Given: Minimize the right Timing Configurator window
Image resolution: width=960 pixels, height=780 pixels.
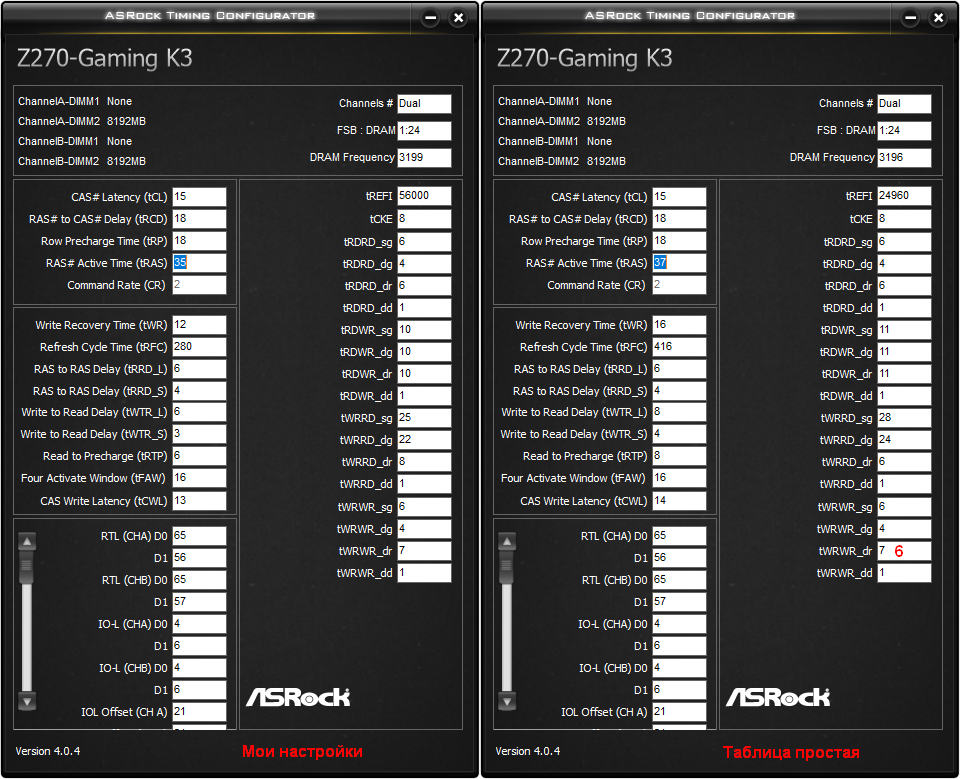Looking at the screenshot, I should (910, 18).
